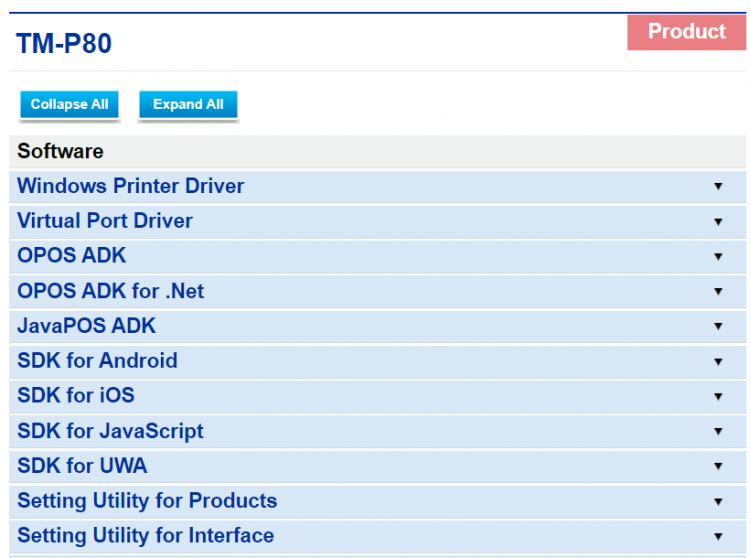
Task: Expand the Setting Utility for Interface arrow
Action: (718, 536)
